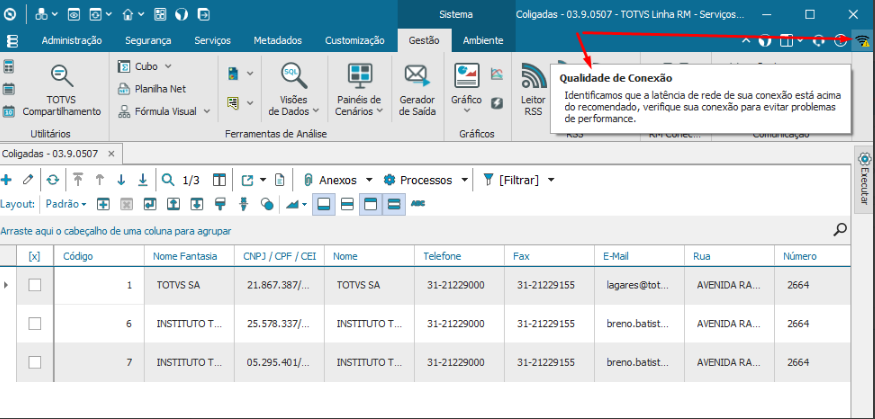Click the magnifier search icon beside 1/3
Image resolution: width=875 pixels, height=419 pixels.
[x=168, y=180]
